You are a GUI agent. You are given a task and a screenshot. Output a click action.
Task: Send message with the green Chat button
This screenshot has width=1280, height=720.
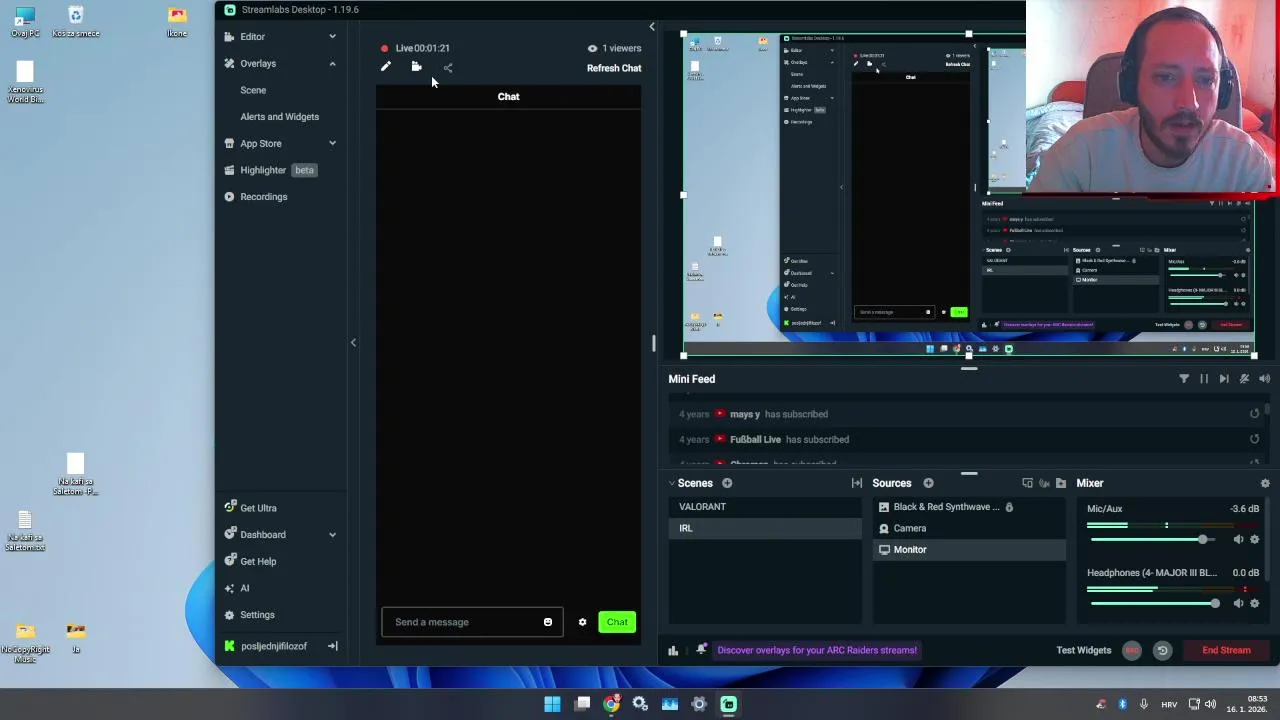click(617, 622)
